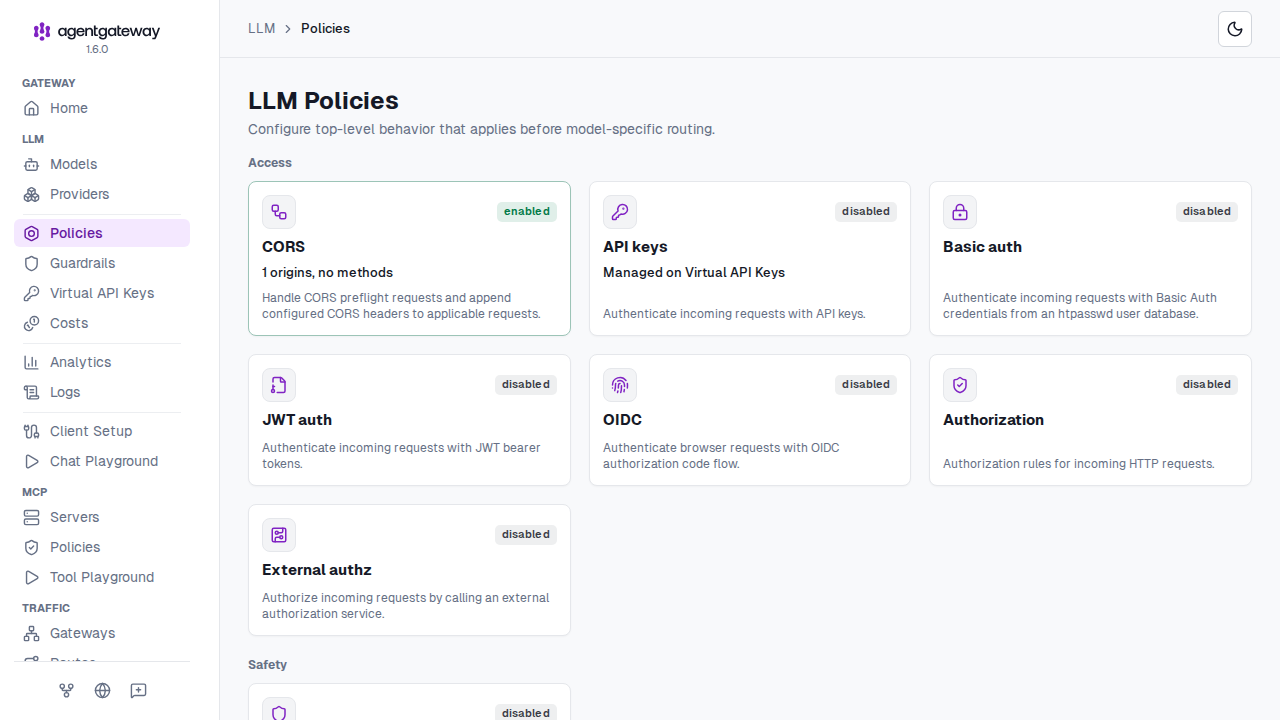
Task: Open Logs page
Action: [102, 392]
